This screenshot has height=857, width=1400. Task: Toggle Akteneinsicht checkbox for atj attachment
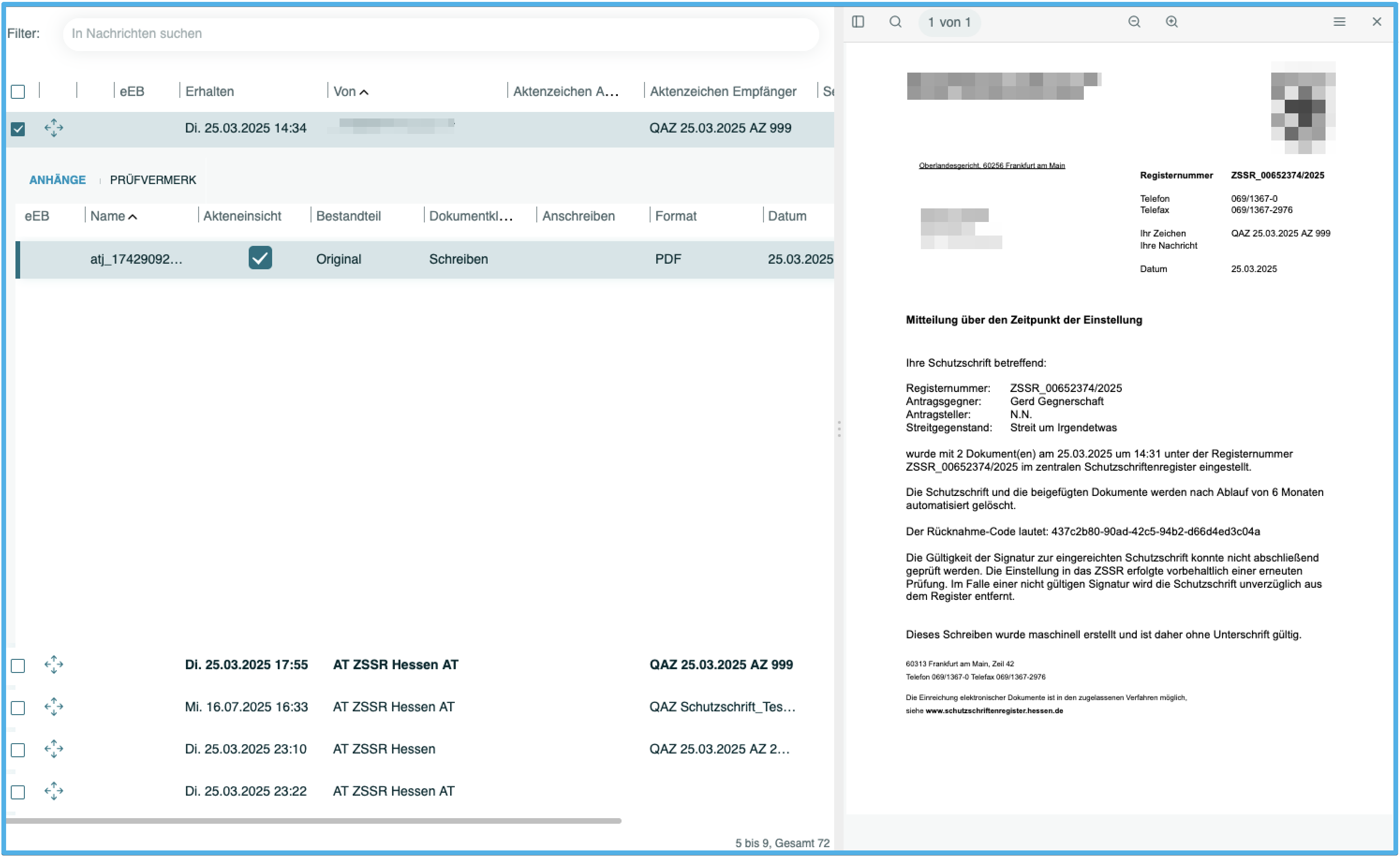click(x=260, y=258)
